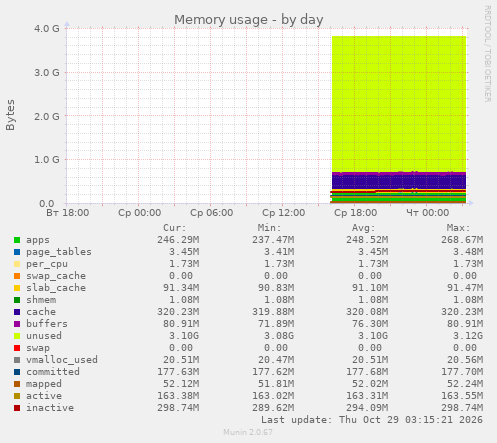Click the 'Bytes' y-axis label

[10, 115]
